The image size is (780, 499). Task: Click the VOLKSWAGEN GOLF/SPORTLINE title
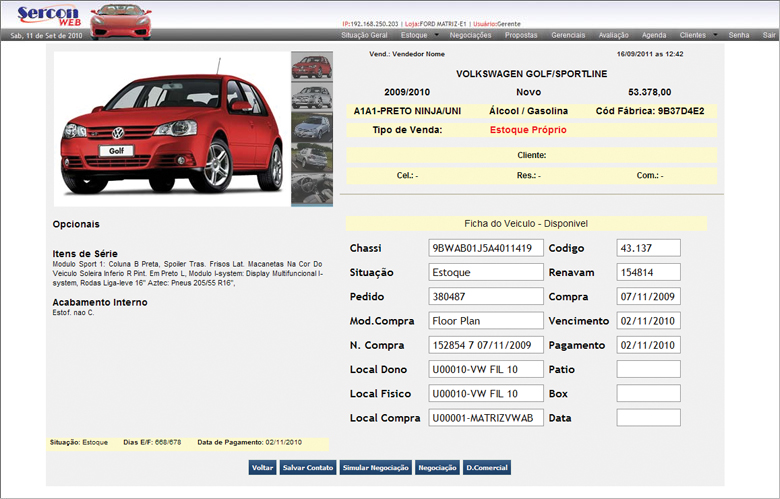point(531,74)
